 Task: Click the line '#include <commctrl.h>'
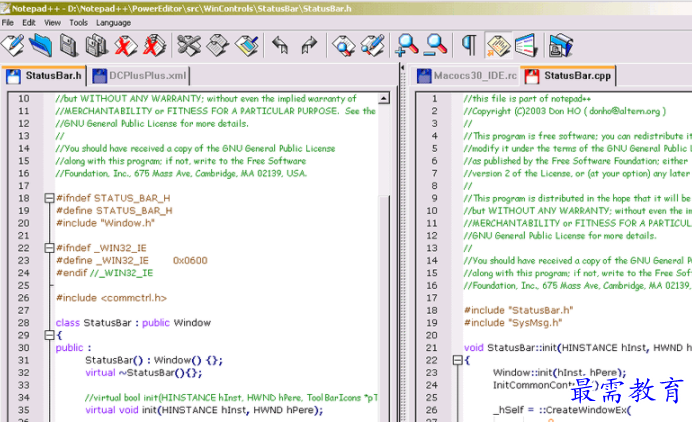click(x=111, y=298)
